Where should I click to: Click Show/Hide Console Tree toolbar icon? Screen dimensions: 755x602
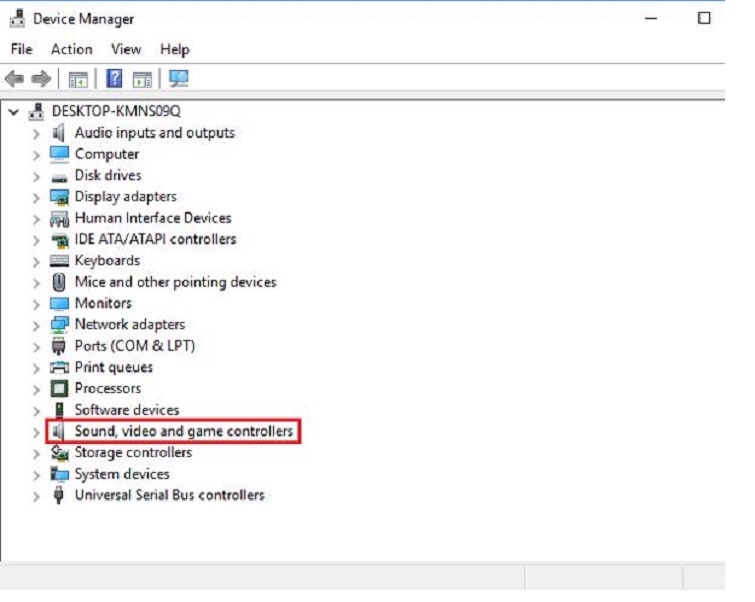tap(78, 79)
